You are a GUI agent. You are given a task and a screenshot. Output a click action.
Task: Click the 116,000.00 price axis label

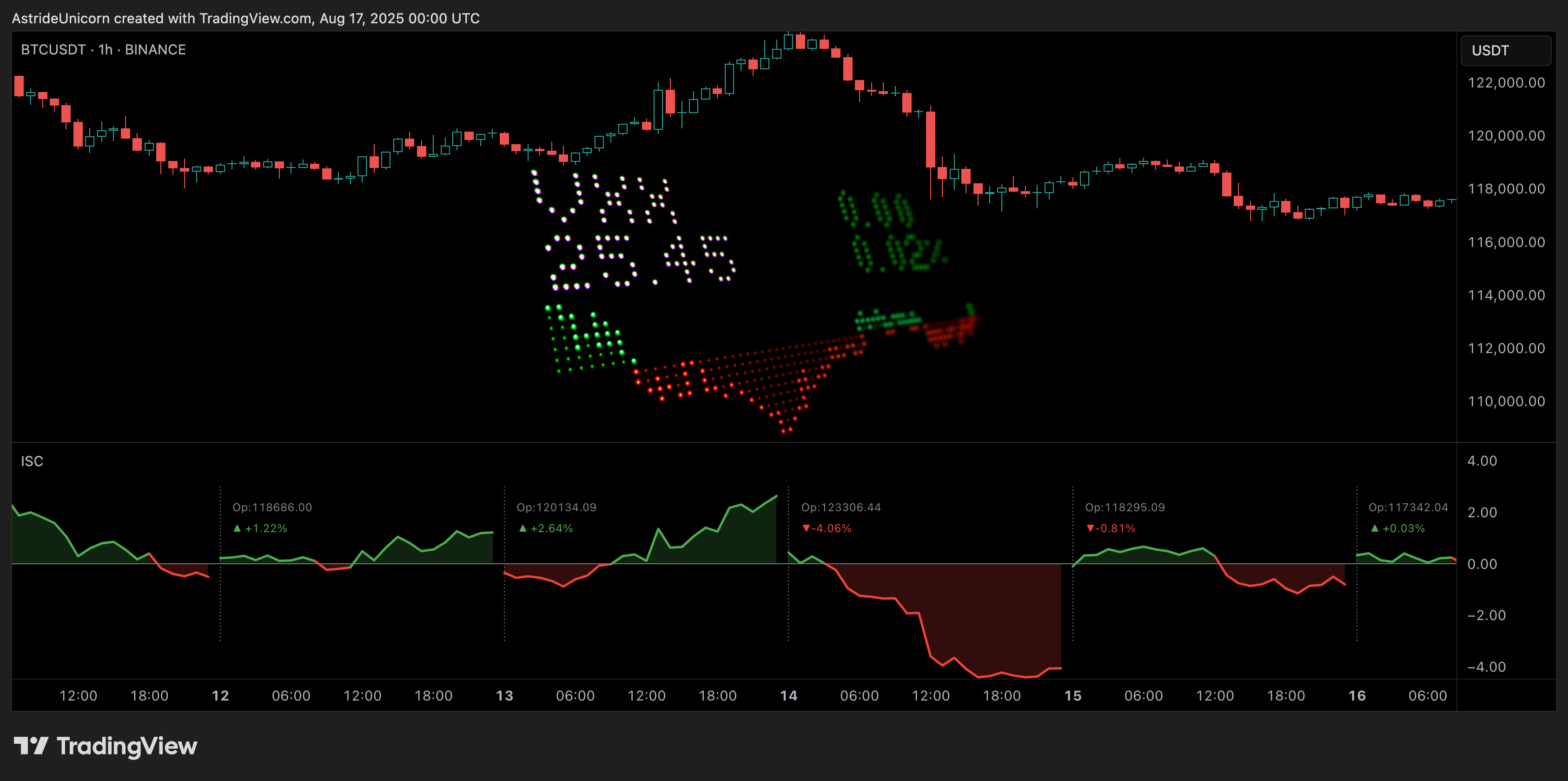(1507, 242)
